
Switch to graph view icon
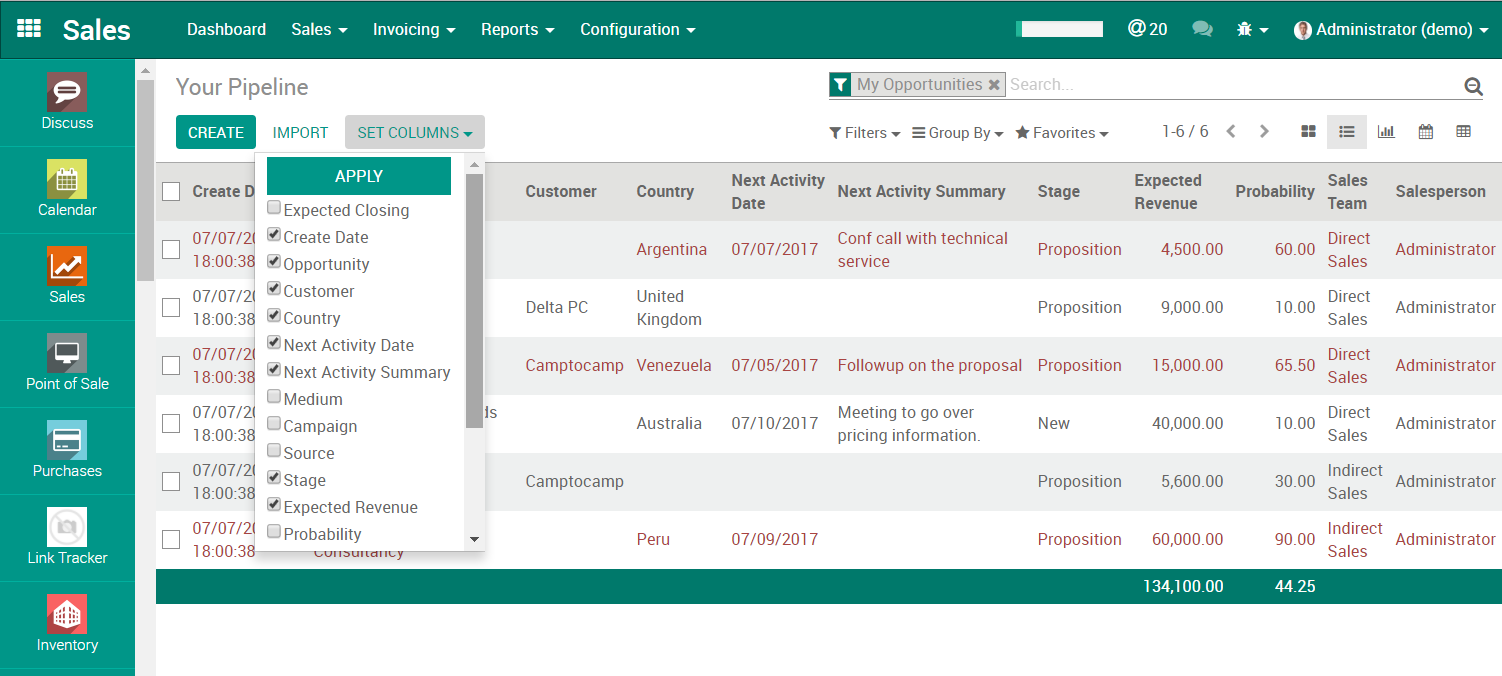pyautogui.click(x=1386, y=132)
